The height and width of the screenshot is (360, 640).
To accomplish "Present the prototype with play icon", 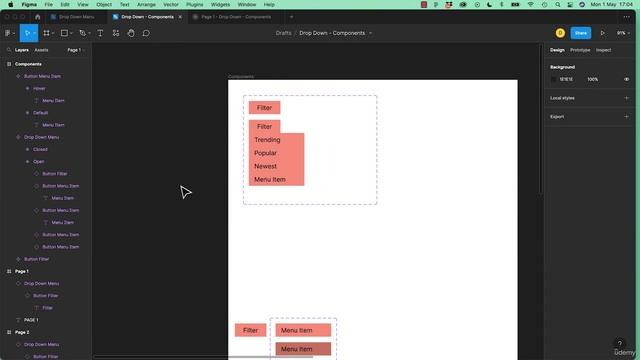I will (x=602, y=33).
